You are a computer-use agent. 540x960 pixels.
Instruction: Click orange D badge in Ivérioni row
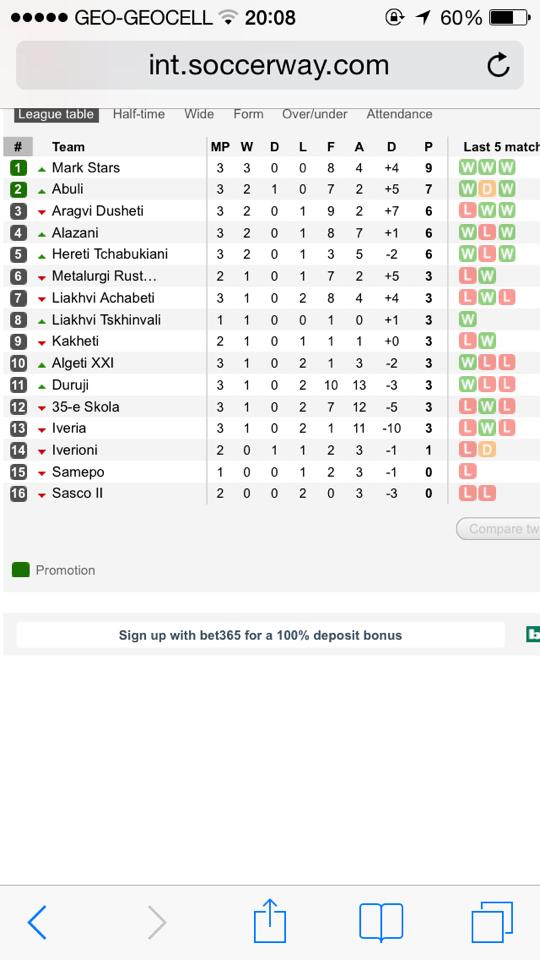(x=487, y=451)
